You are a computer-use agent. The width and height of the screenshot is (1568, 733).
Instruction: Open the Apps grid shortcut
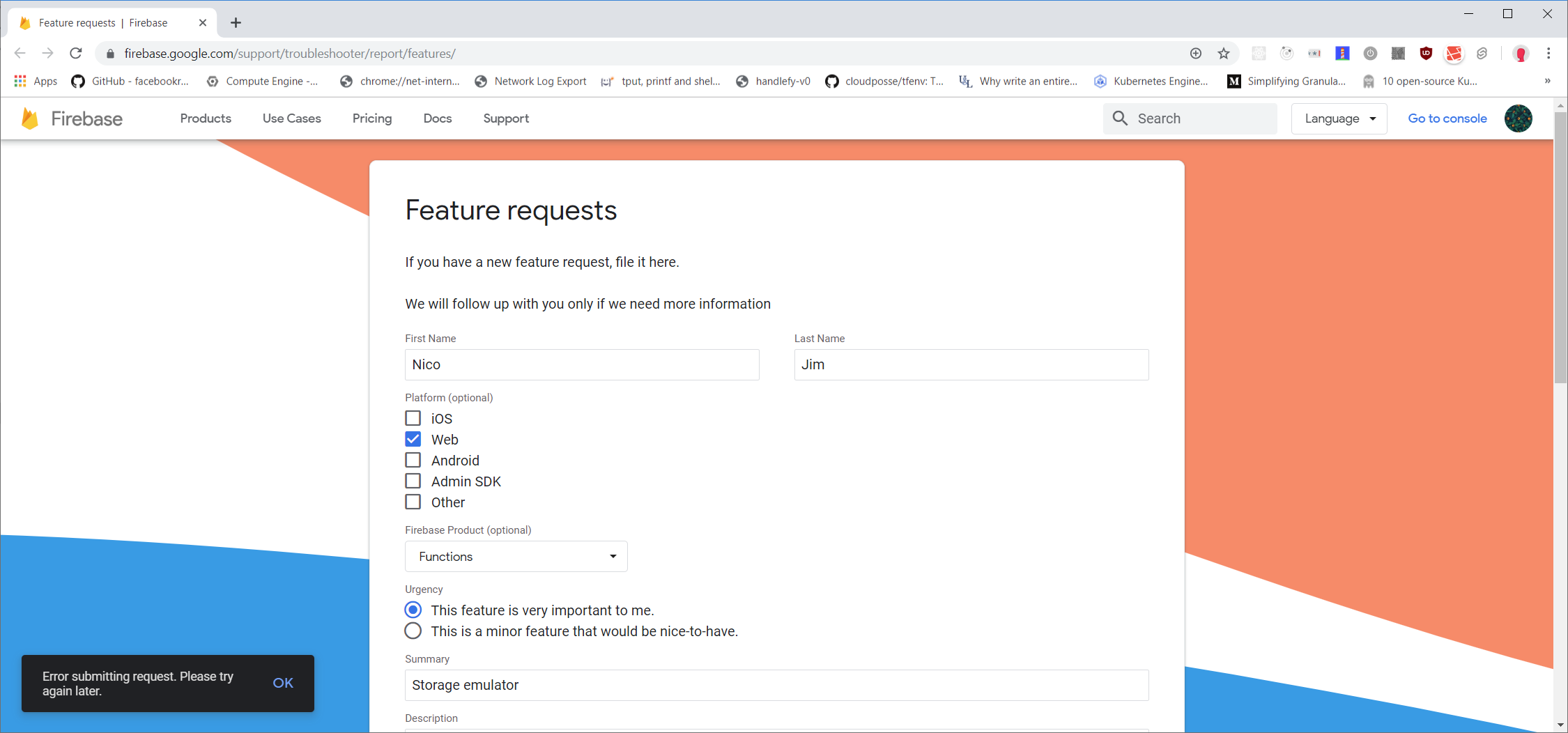pyautogui.click(x=36, y=82)
